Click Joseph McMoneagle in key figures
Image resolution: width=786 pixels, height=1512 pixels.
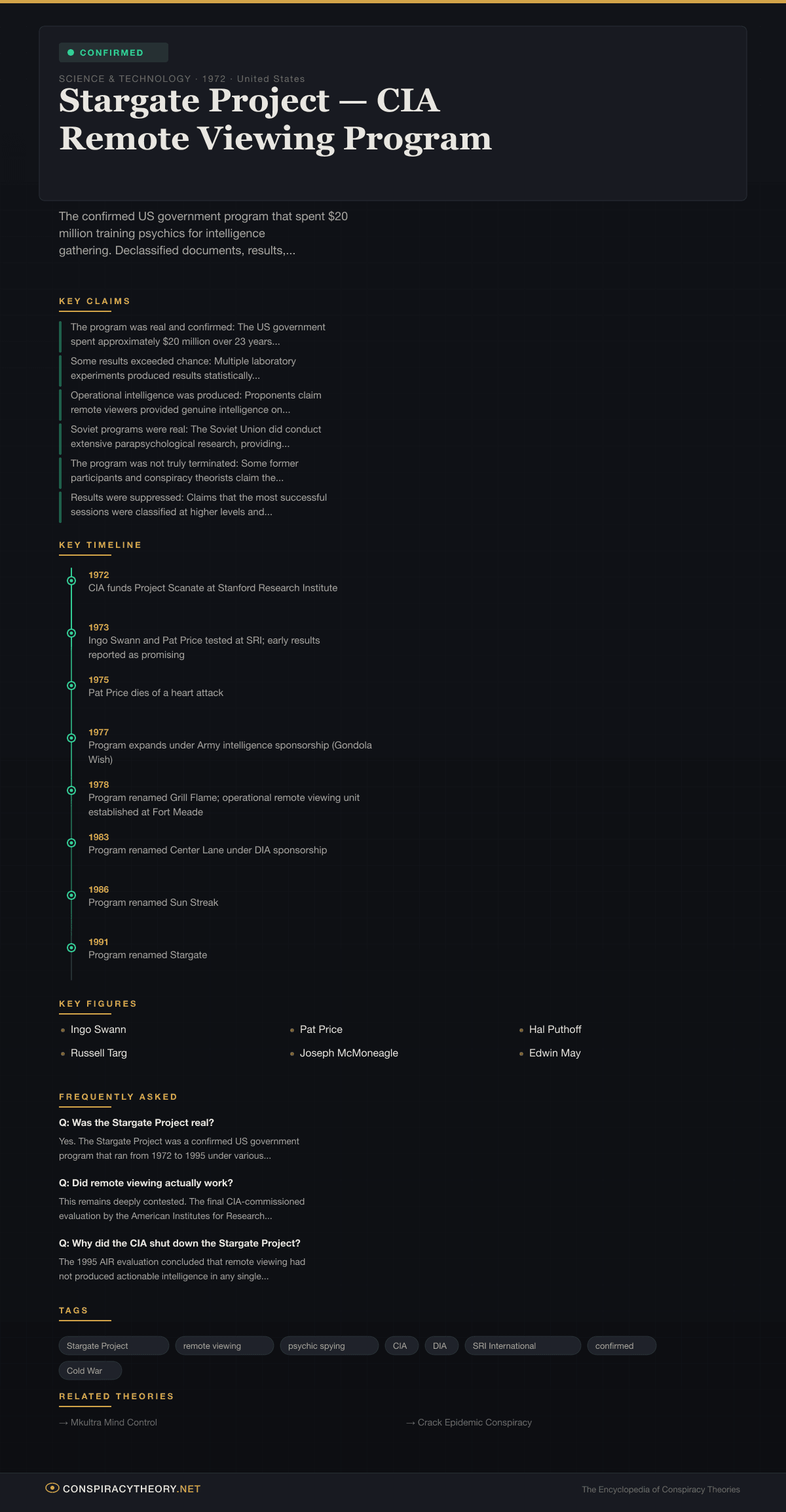coord(348,1053)
